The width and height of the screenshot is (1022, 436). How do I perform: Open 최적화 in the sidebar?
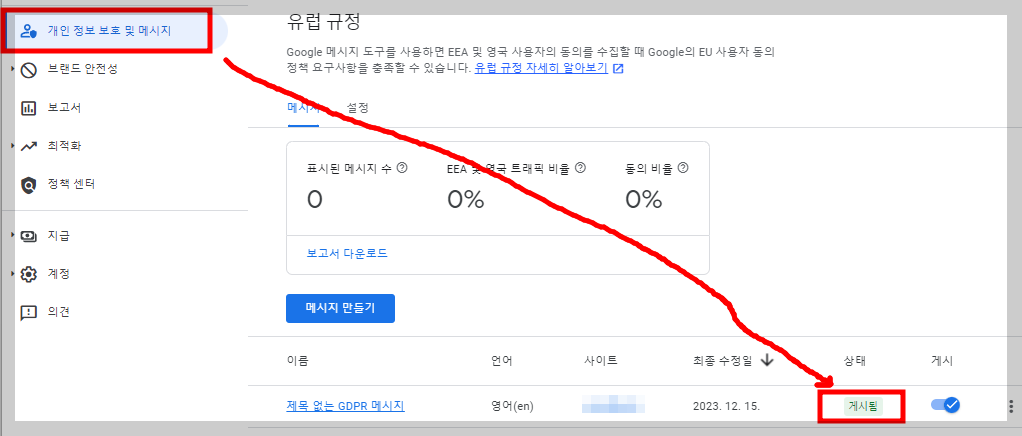tap(64, 145)
